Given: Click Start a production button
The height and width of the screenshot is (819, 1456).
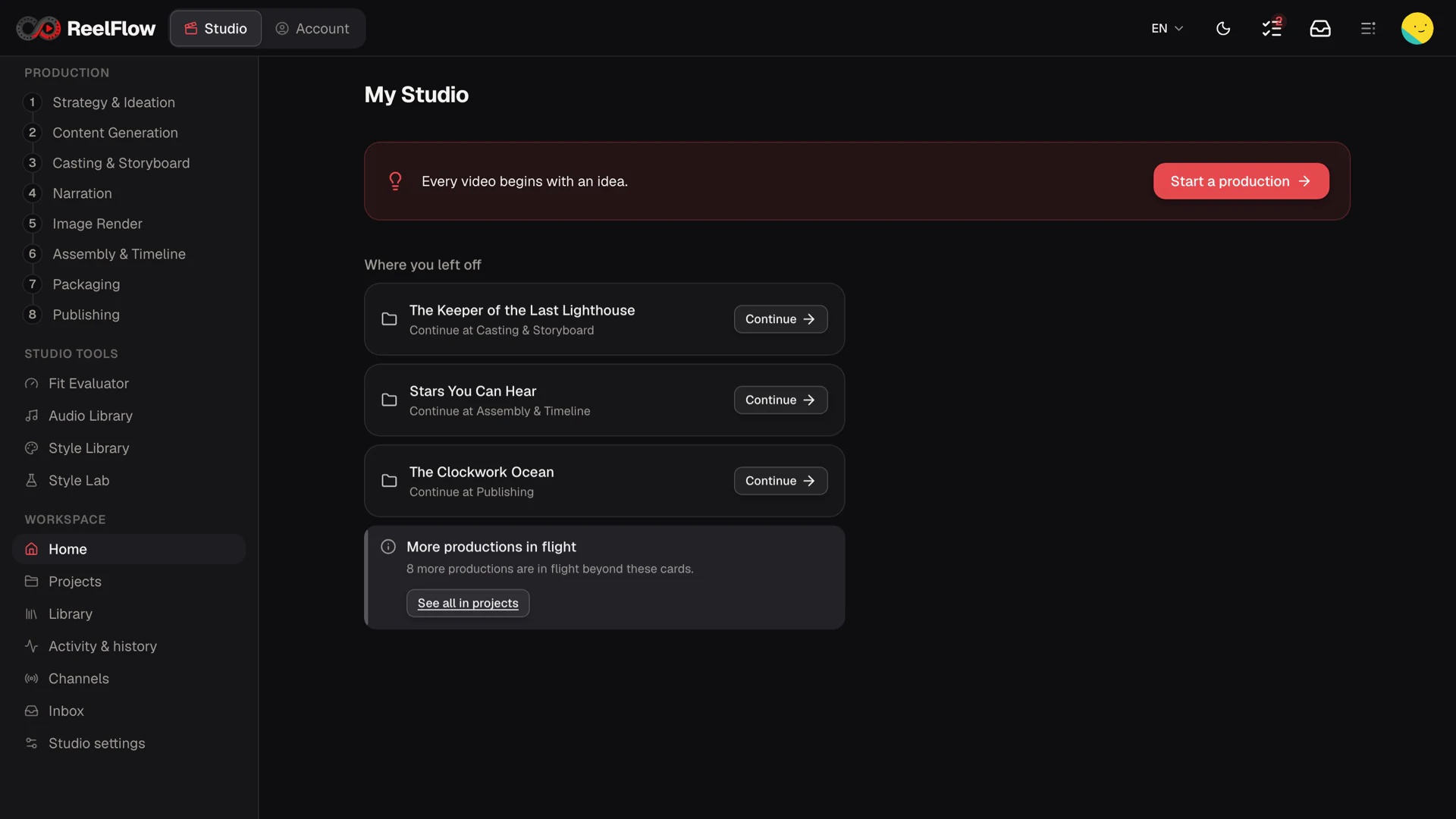Looking at the screenshot, I should (1241, 181).
